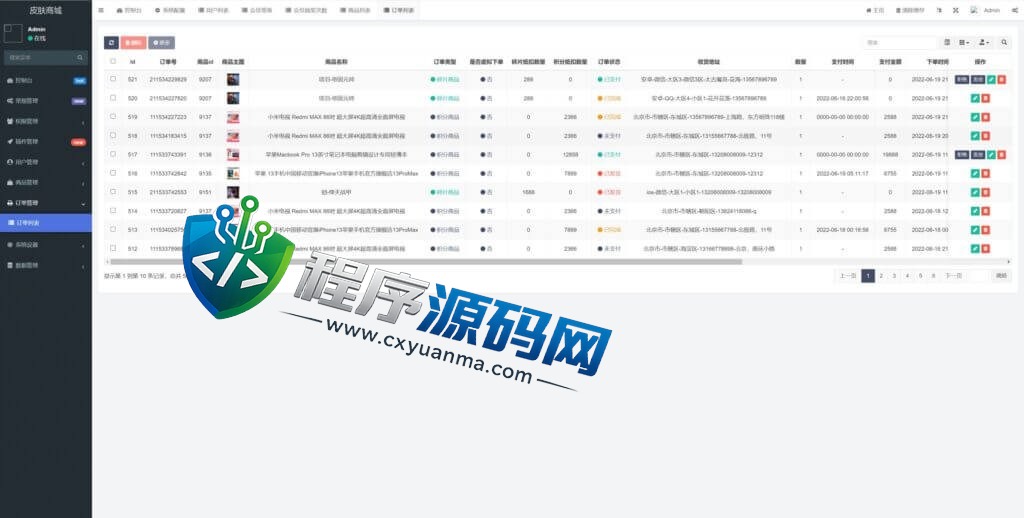
Task: Delete order row 520 with red trash icon
Action: pyautogui.click(x=985, y=98)
